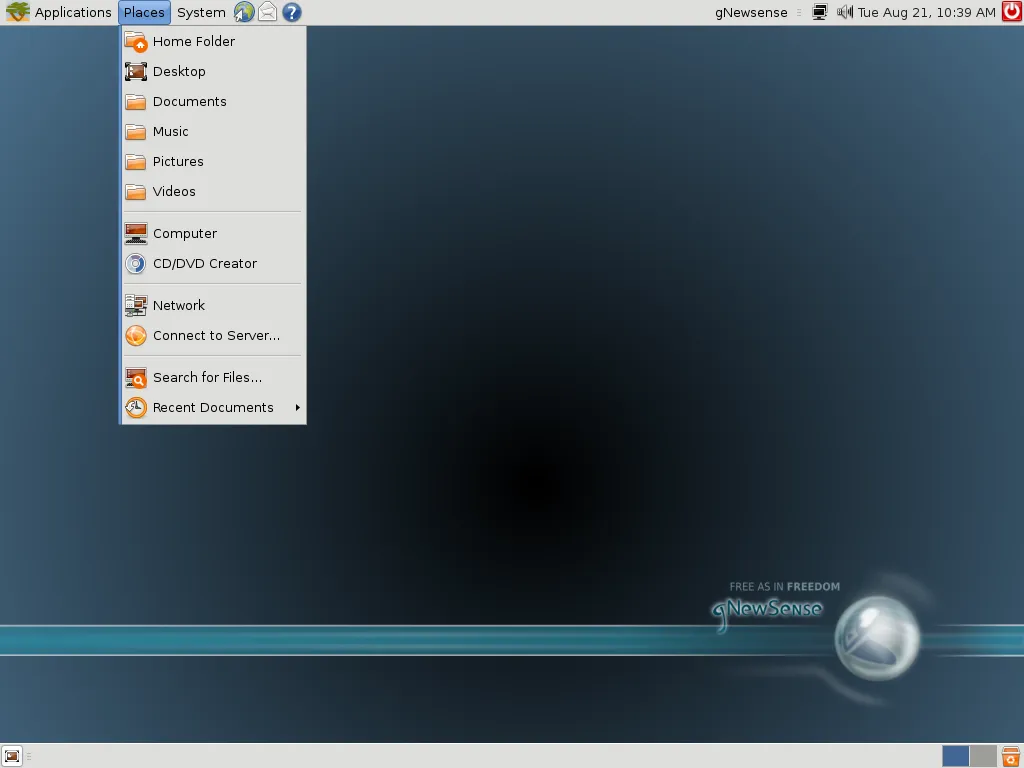Expand the Recent Documents submenu

point(212,407)
